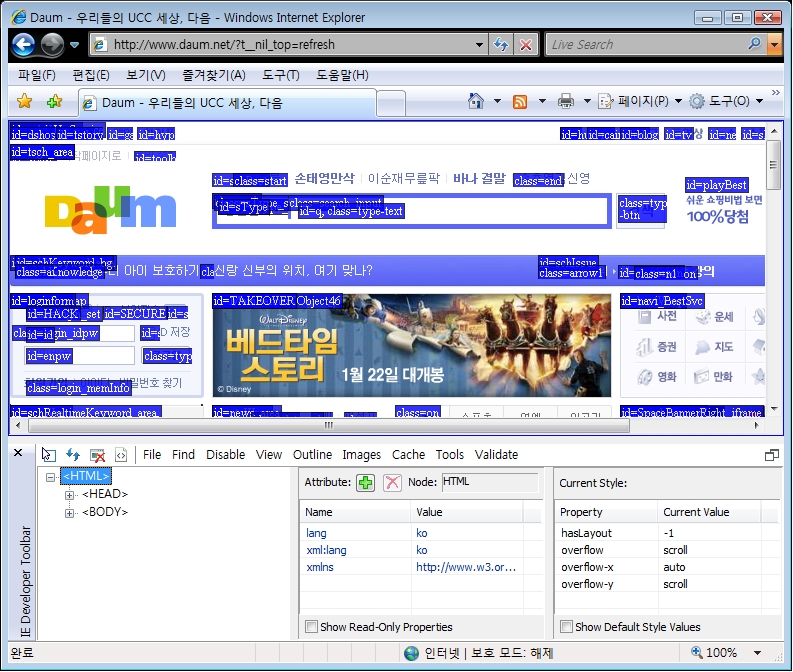Enable Show Read-Only Properties checkbox
Screen dimensions: 793x672
click(312, 627)
